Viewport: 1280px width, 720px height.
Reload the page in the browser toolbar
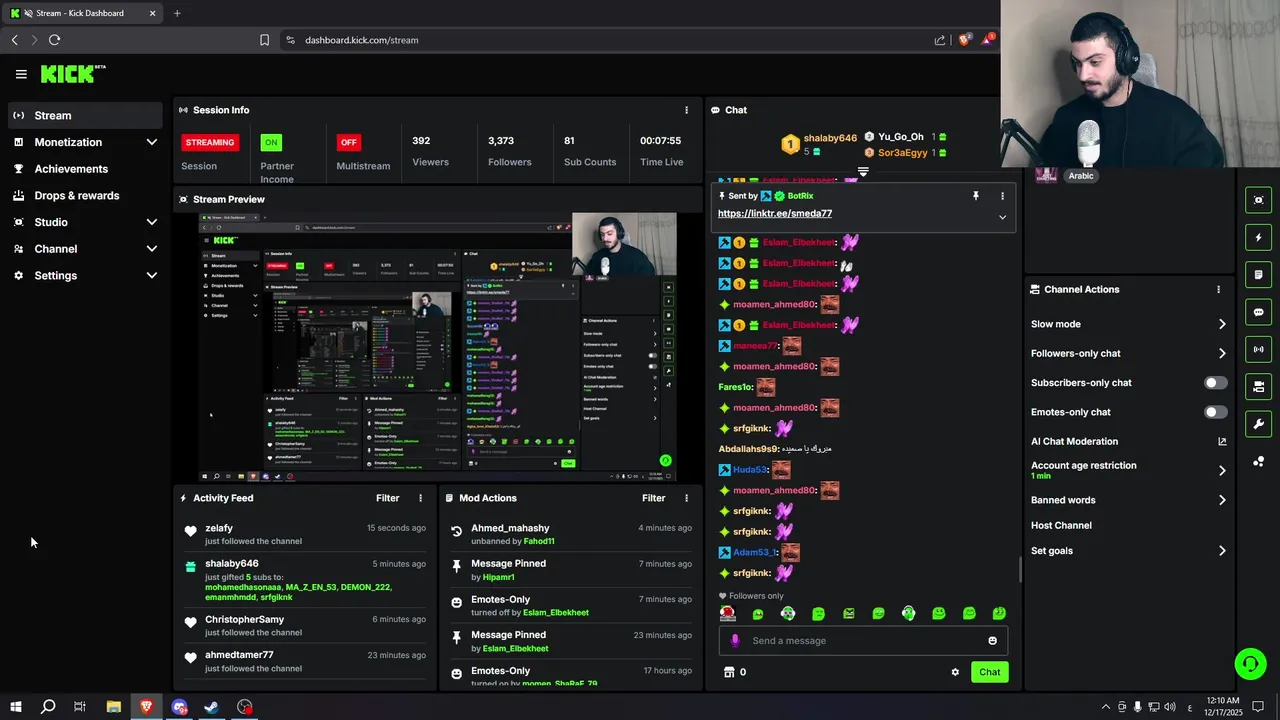pyautogui.click(x=54, y=40)
